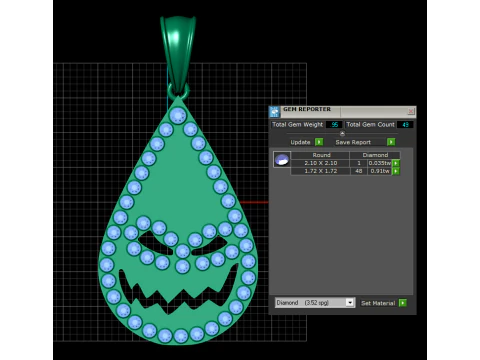Close the Gem Reporter panel
The width and height of the screenshot is (480, 360).
[x=411, y=111]
